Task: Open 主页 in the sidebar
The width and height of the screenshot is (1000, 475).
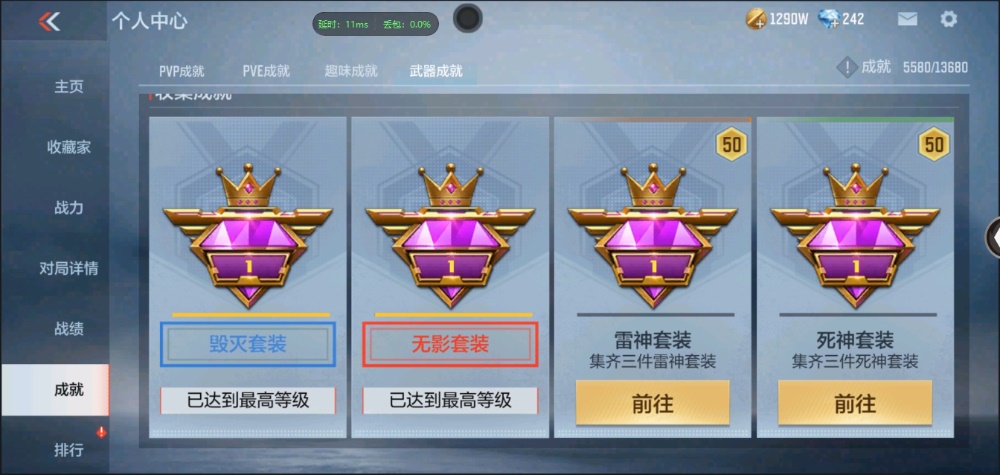Action: [68, 87]
